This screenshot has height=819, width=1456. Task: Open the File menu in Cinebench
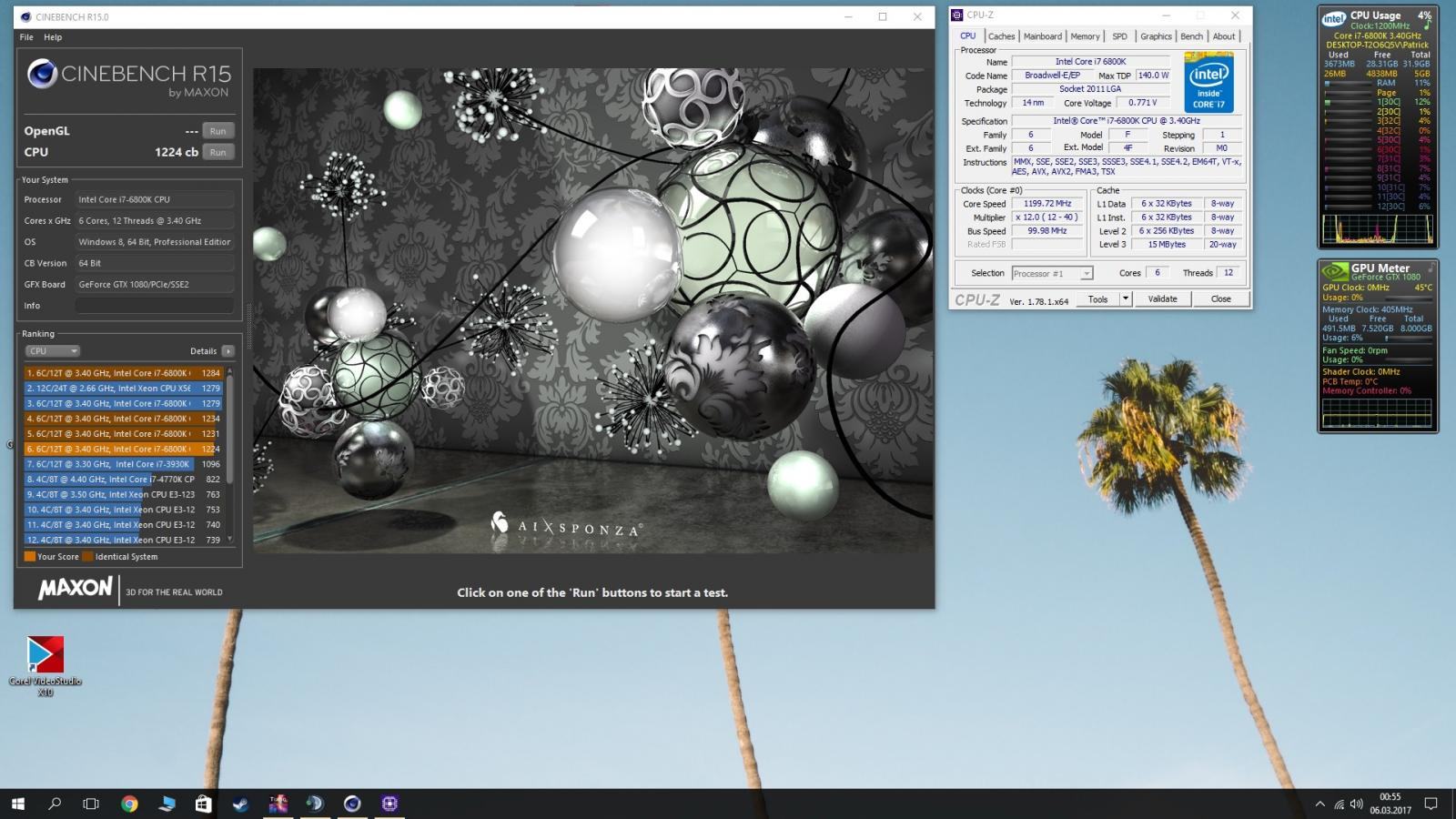26,37
